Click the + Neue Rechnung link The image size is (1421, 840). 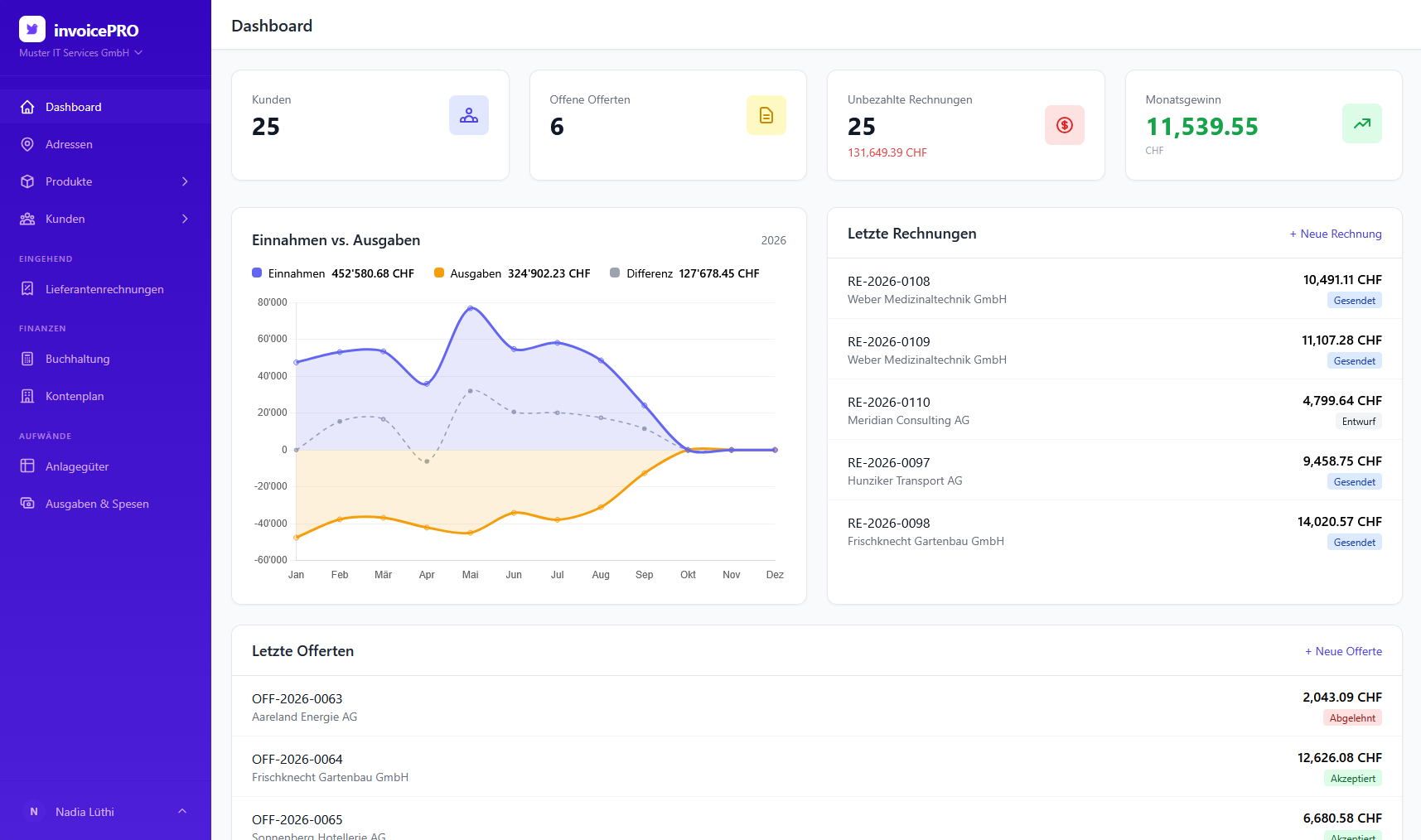(1336, 234)
